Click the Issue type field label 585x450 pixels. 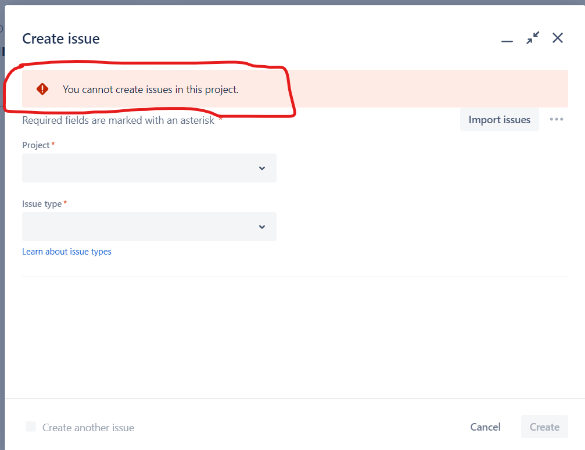click(x=42, y=204)
